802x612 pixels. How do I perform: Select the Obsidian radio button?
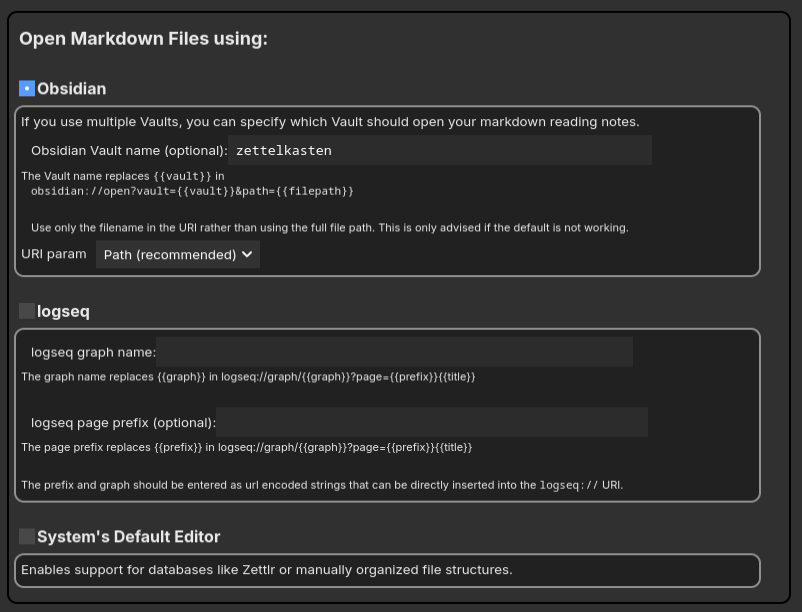pos(27,88)
